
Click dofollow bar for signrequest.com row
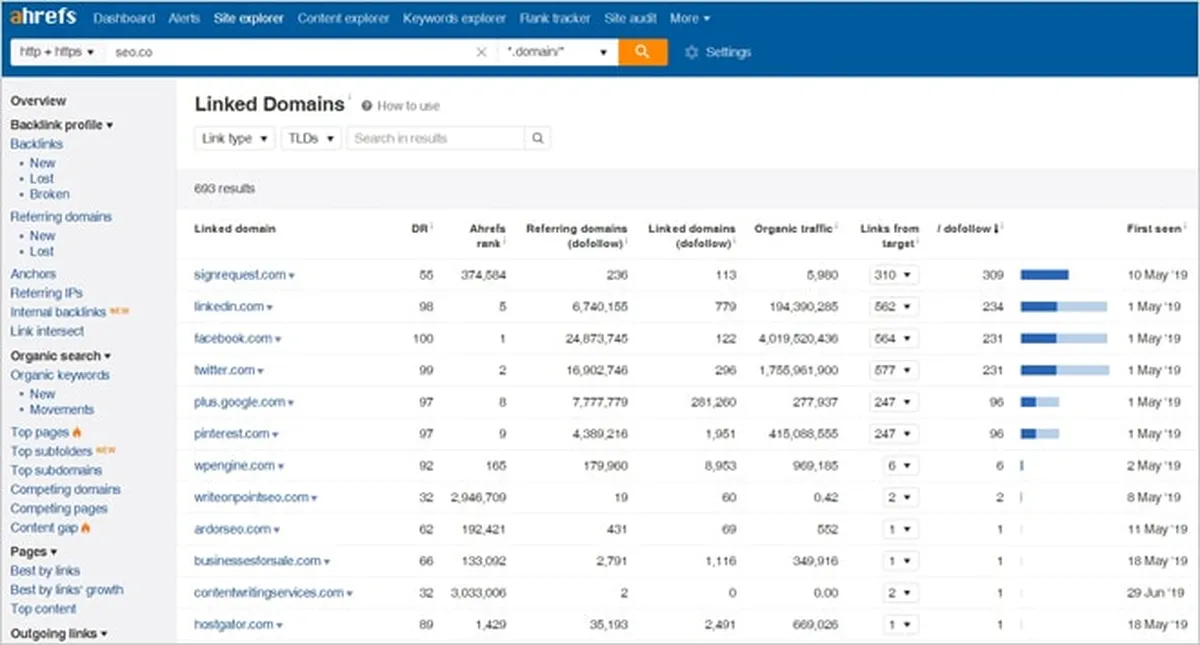point(1044,274)
